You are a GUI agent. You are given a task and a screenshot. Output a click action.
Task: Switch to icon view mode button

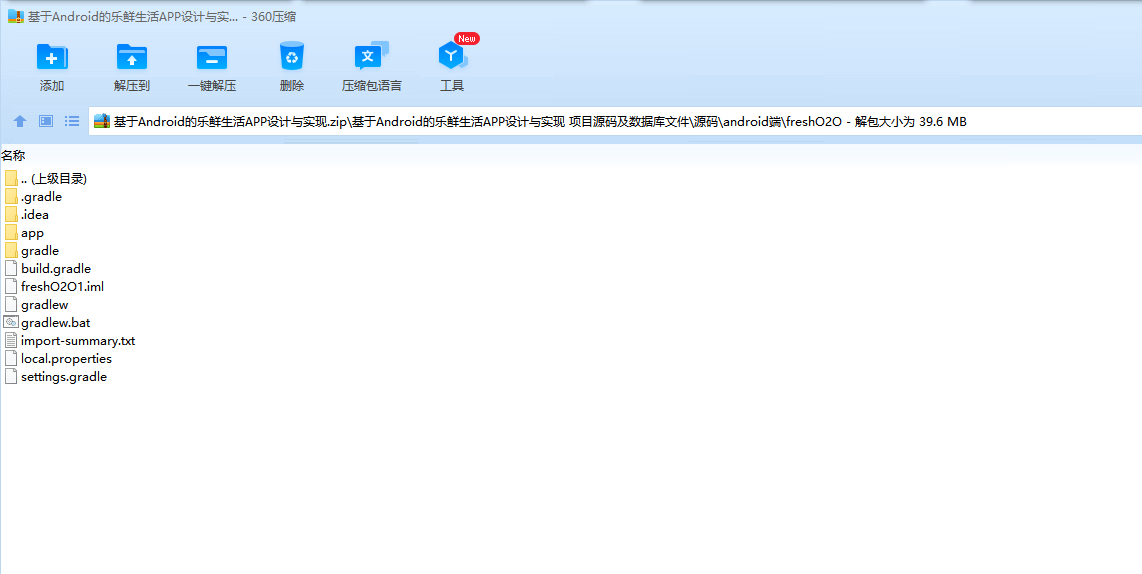pos(46,121)
